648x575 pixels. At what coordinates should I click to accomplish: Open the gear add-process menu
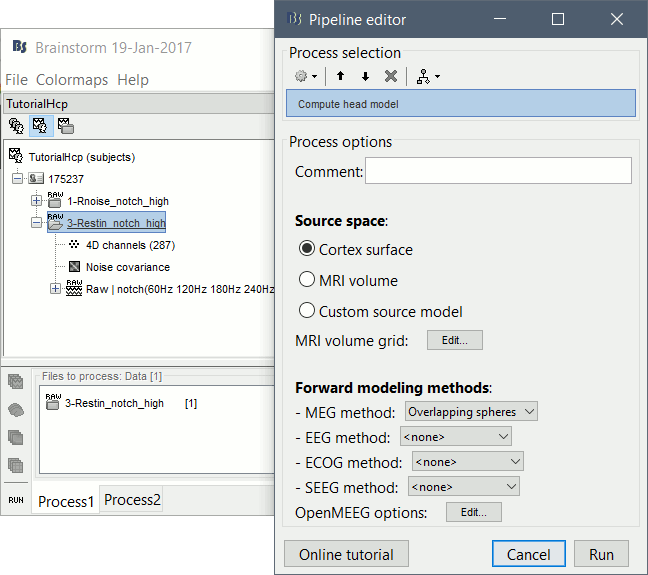pos(304,76)
